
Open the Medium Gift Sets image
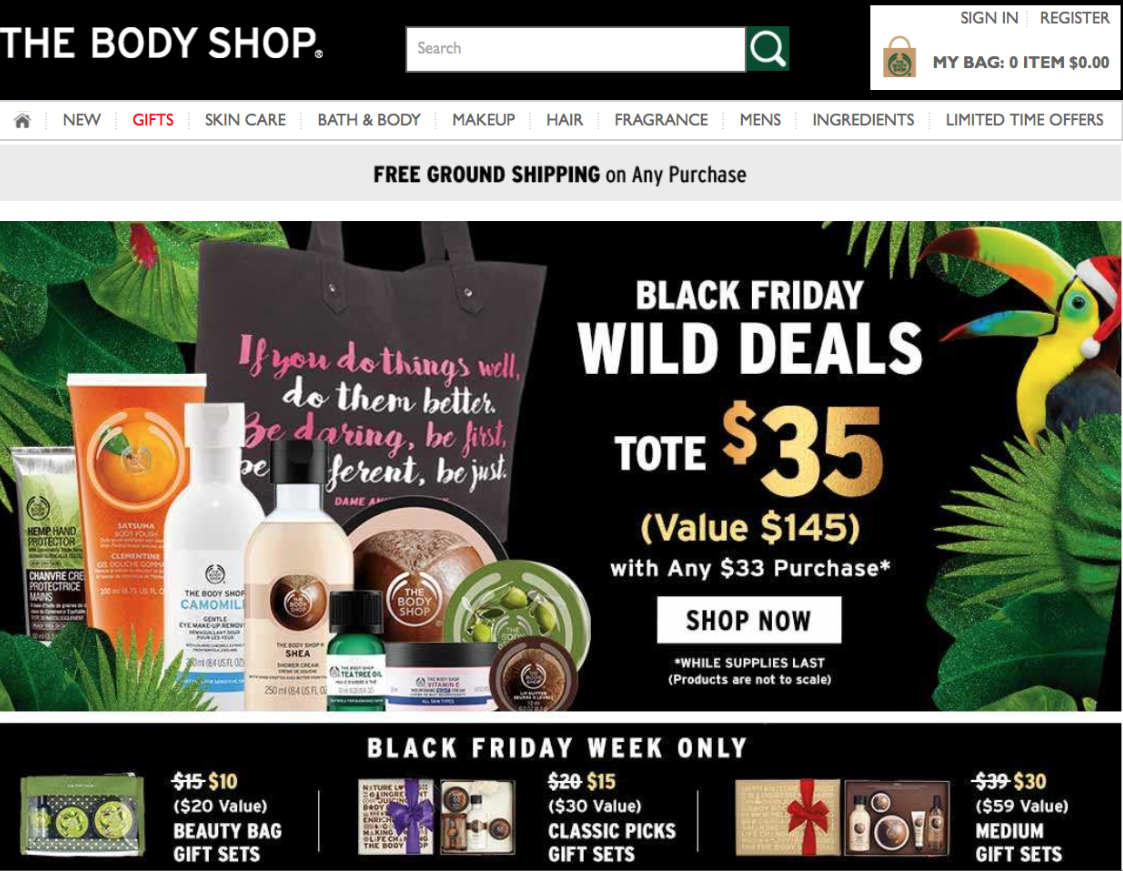(x=843, y=817)
